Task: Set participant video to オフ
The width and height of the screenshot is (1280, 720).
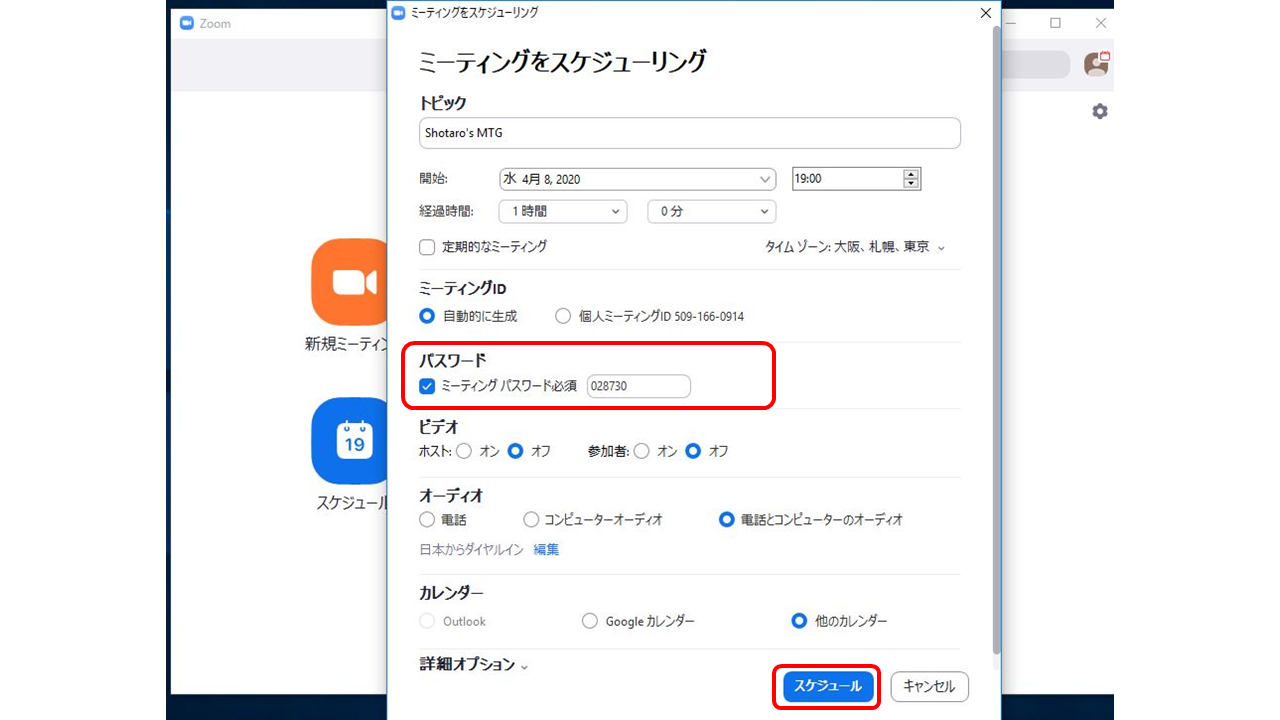Action: tap(694, 451)
